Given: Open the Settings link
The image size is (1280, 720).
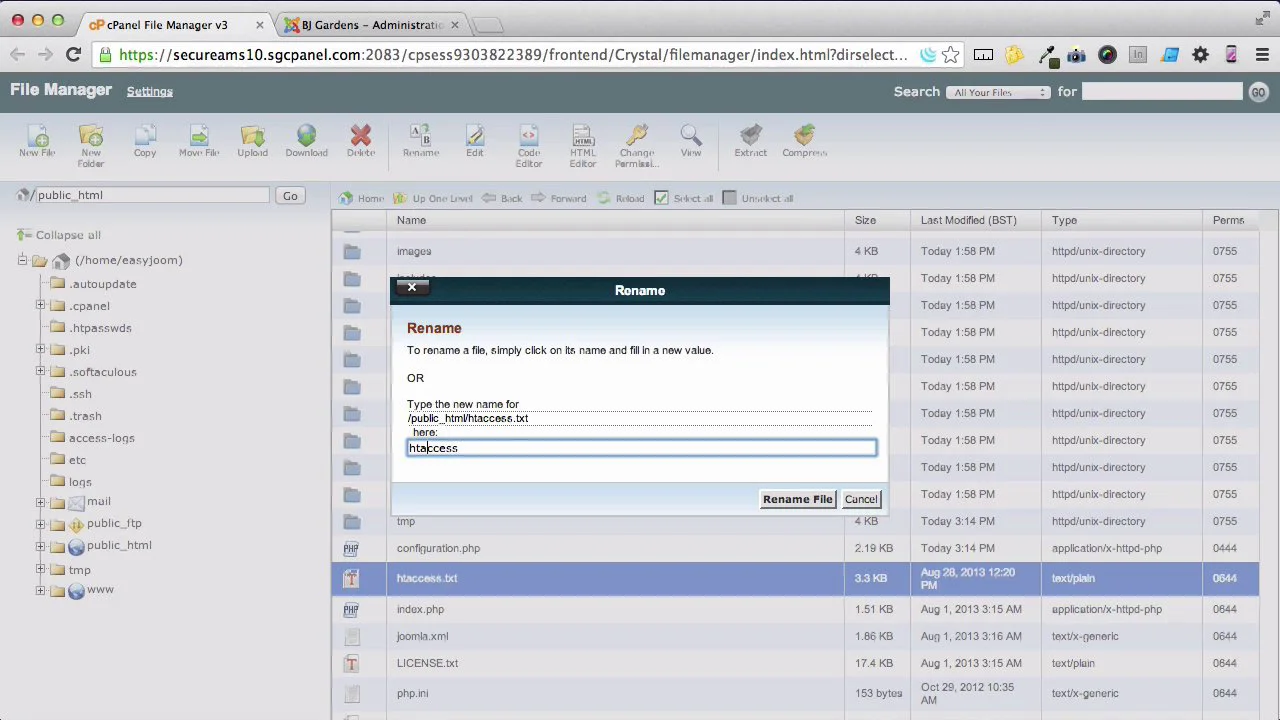Looking at the screenshot, I should pyautogui.click(x=150, y=91).
